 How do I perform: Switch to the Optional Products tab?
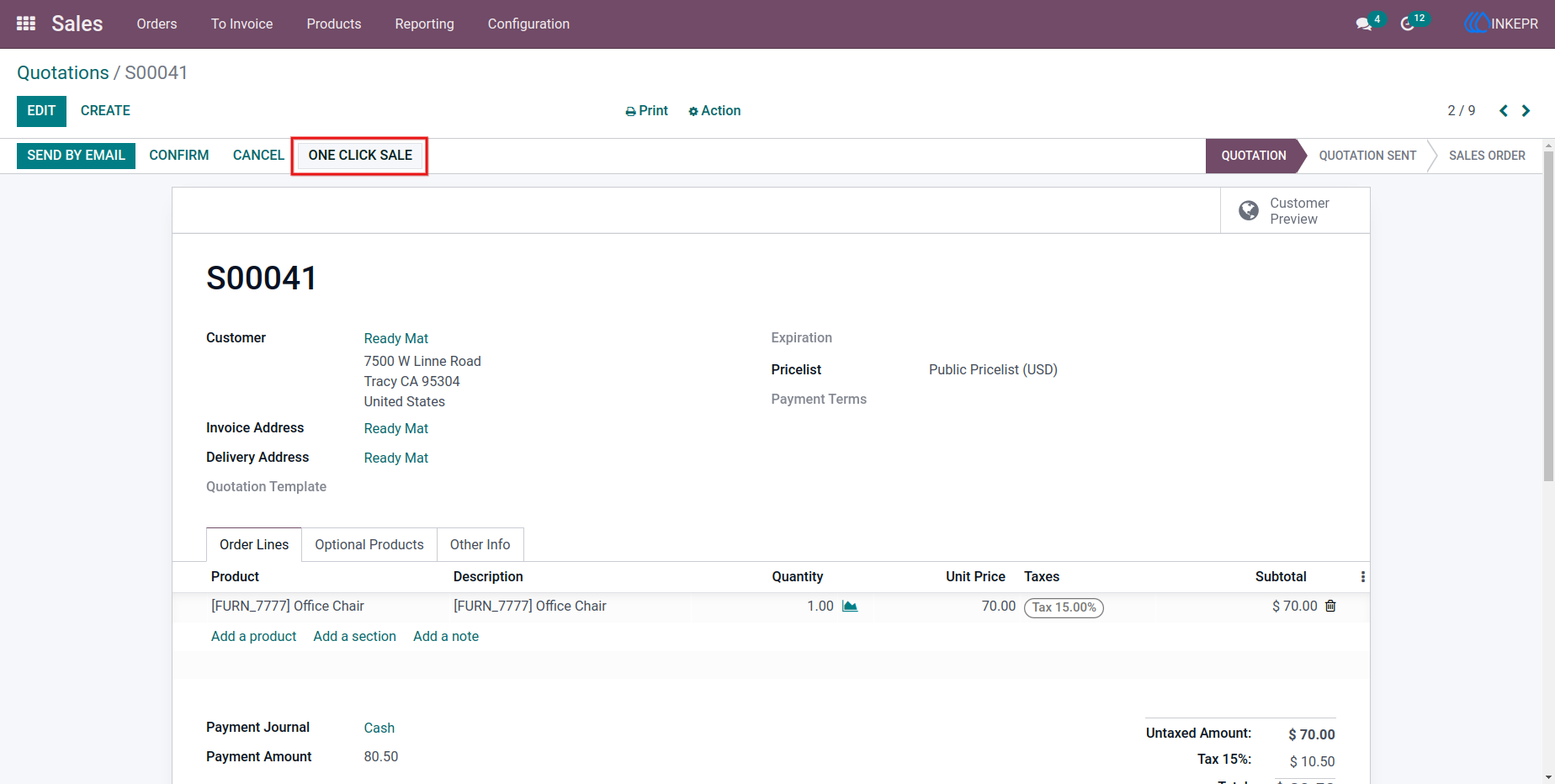pos(369,545)
